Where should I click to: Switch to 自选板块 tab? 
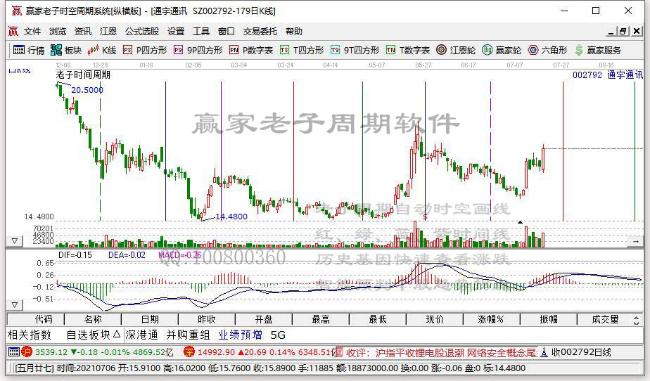point(93,335)
